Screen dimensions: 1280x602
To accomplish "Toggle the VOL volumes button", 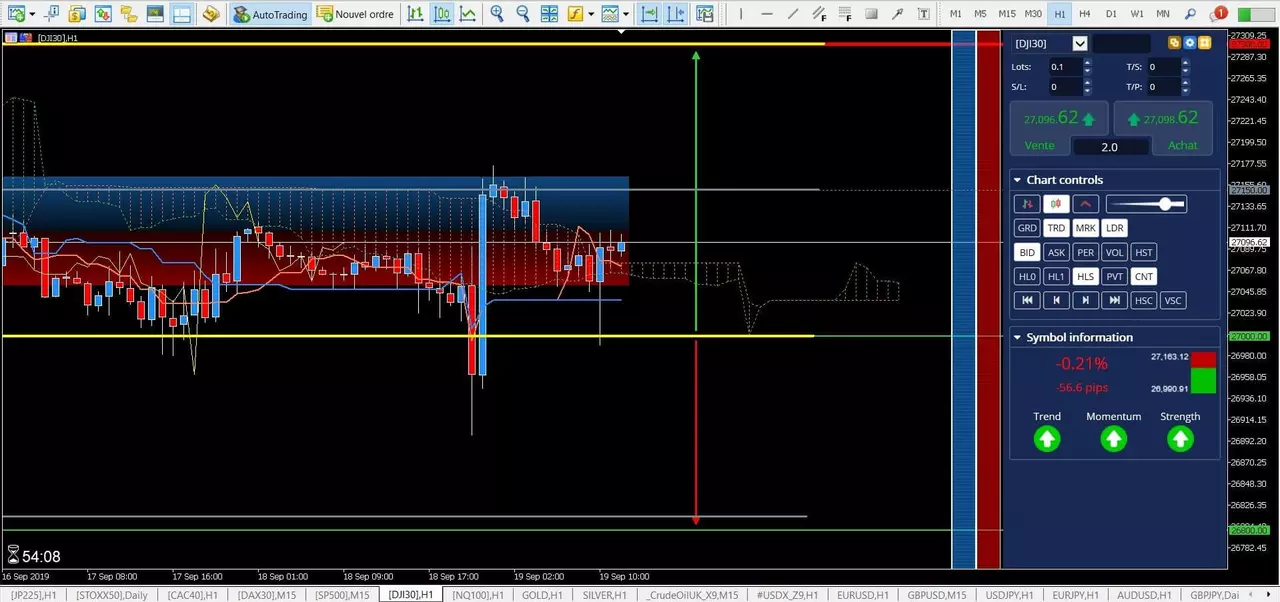I will tap(1114, 252).
